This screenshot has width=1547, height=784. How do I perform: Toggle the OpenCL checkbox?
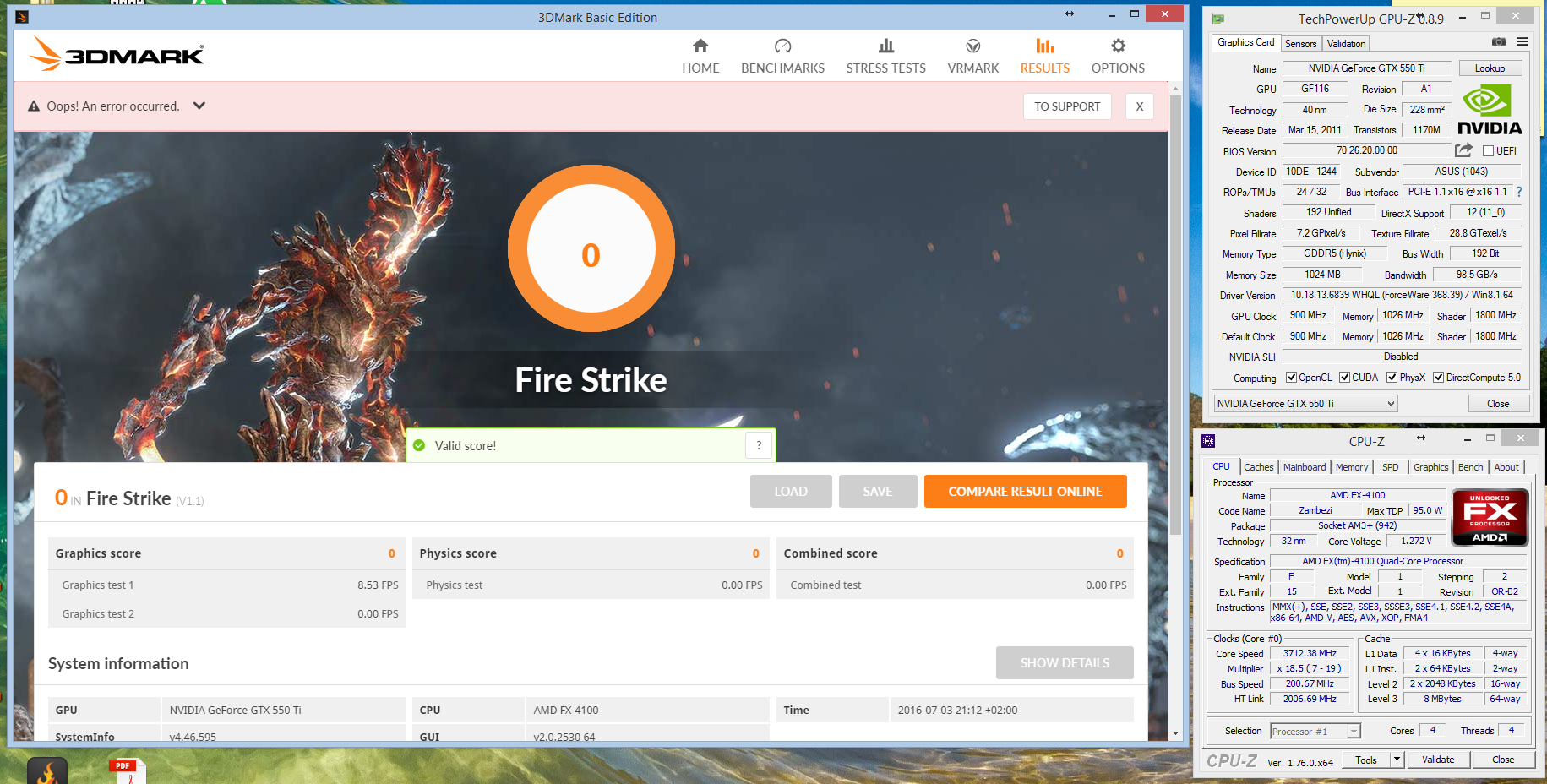point(1291,378)
